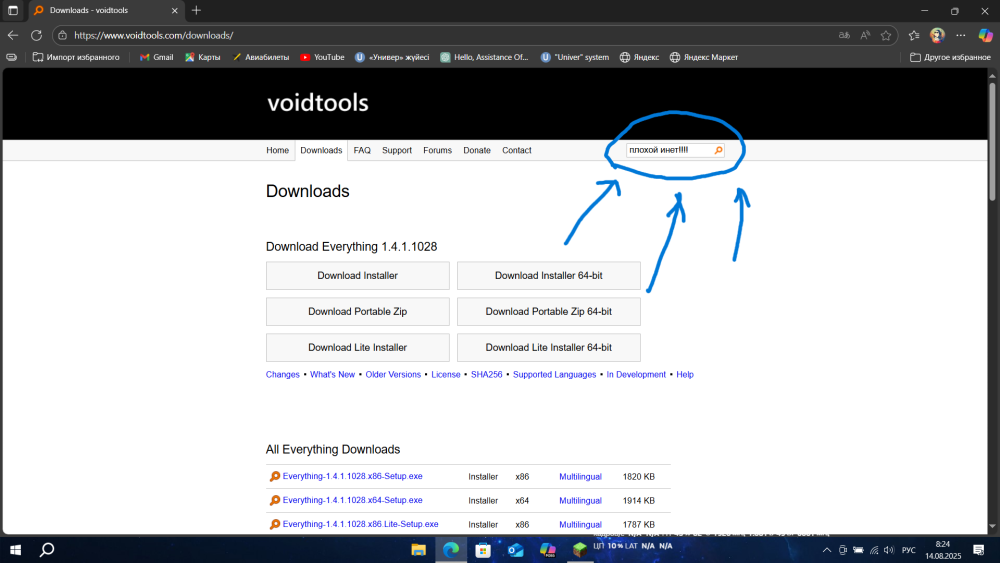The image size is (1000, 563).
Task: Open the YouTube bookmark
Action: 322,57
